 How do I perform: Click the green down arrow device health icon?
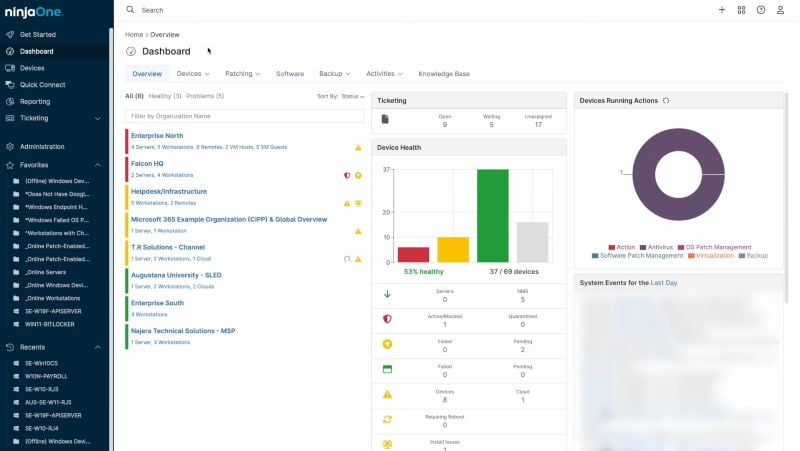pyautogui.click(x=387, y=294)
